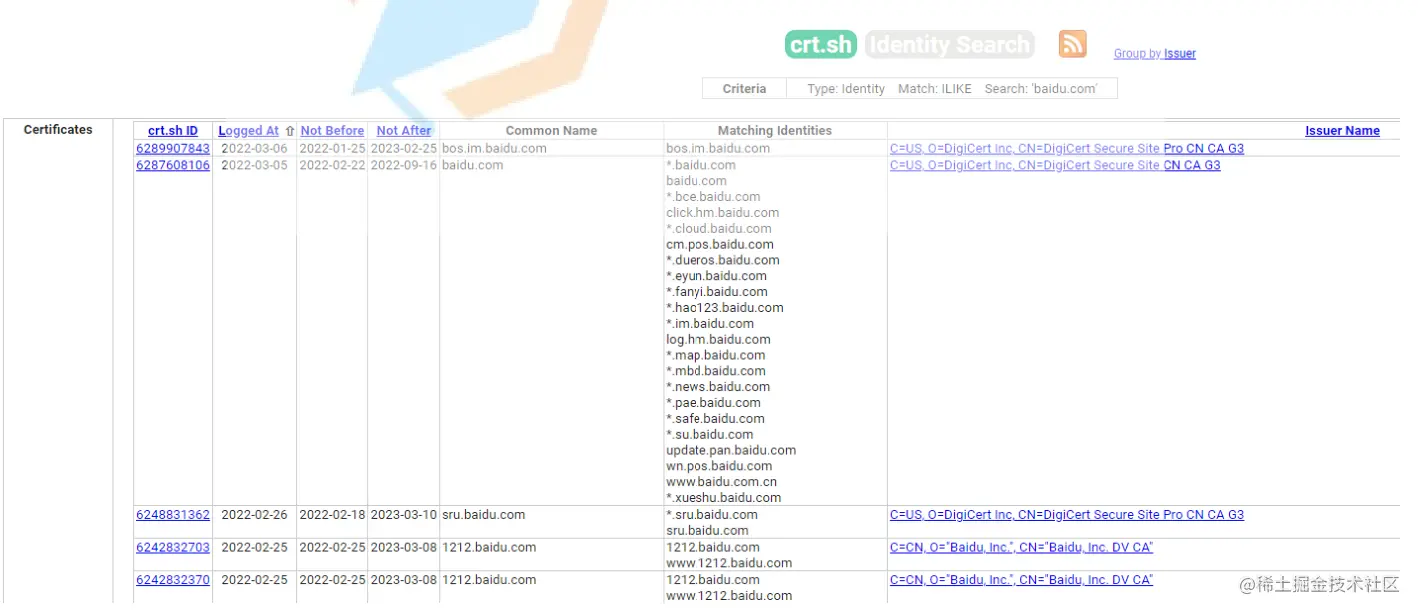Select identity *.bce.baidu.com
This screenshot has height=613, width=1418.
point(713,198)
